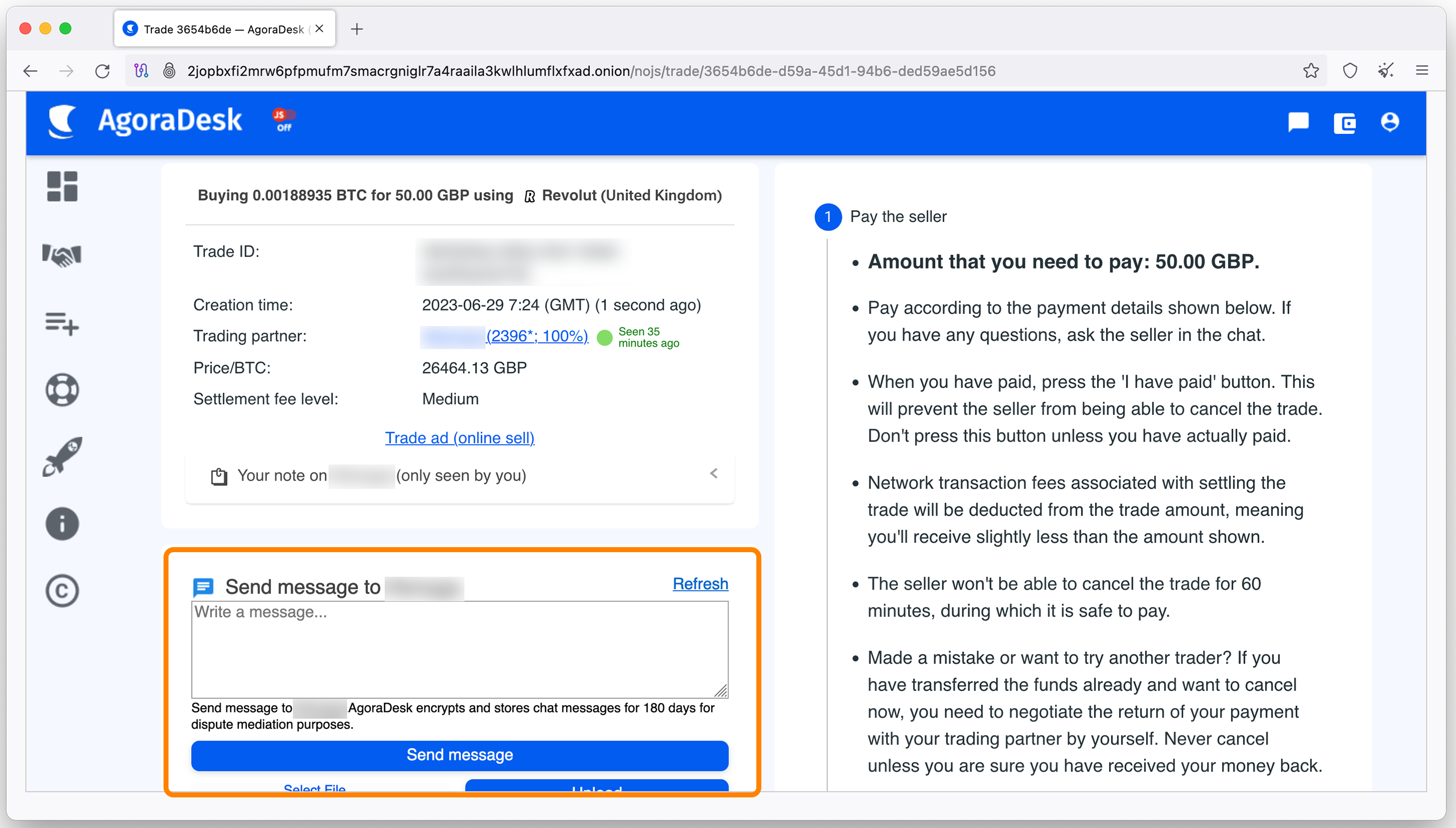Screen dimensions: 1456x828
Task: Click the chat message bubble icon
Action: point(203,586)
